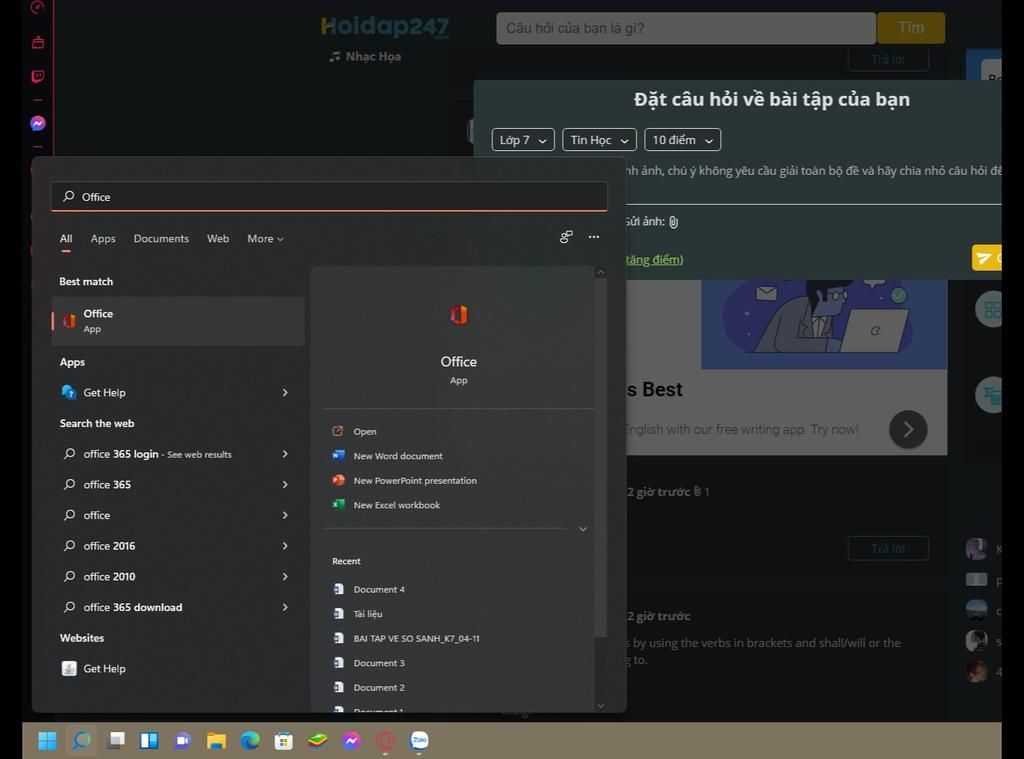Click the Opera sidebar icon above GX Corner
The image size is (1024, 759).
(38, 7)
